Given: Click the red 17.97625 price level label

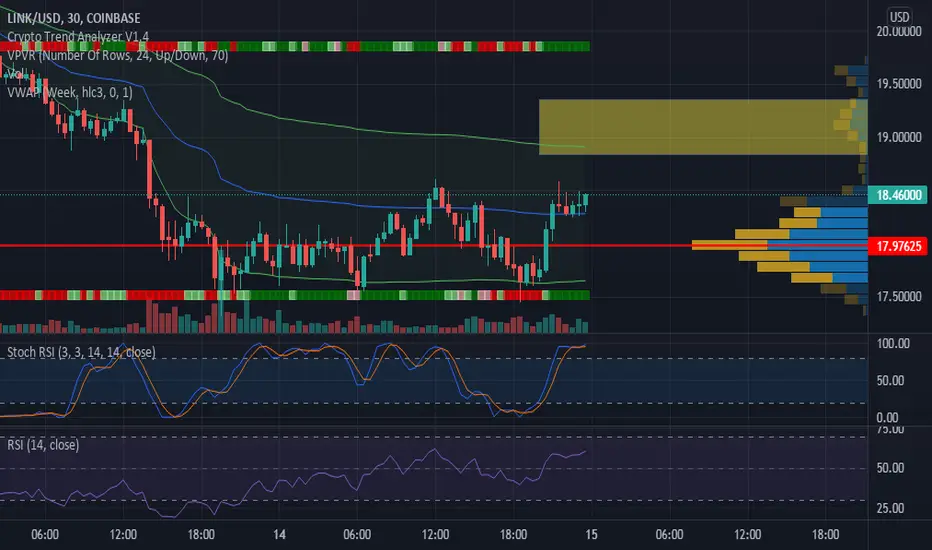Looking at the screenshot, I should 898,246.
